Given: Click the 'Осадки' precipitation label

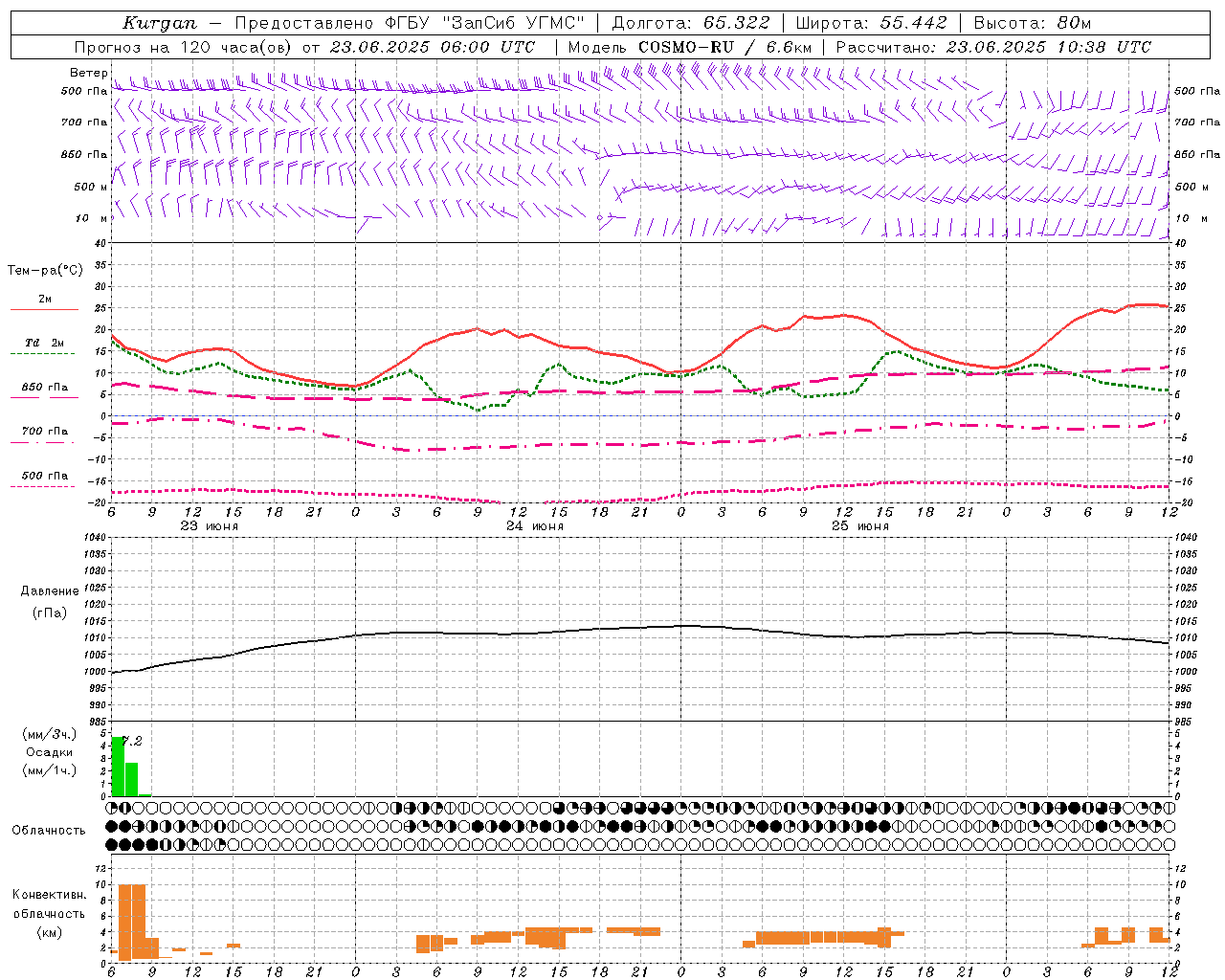Looking at the screenshot, I should (50, 752).
